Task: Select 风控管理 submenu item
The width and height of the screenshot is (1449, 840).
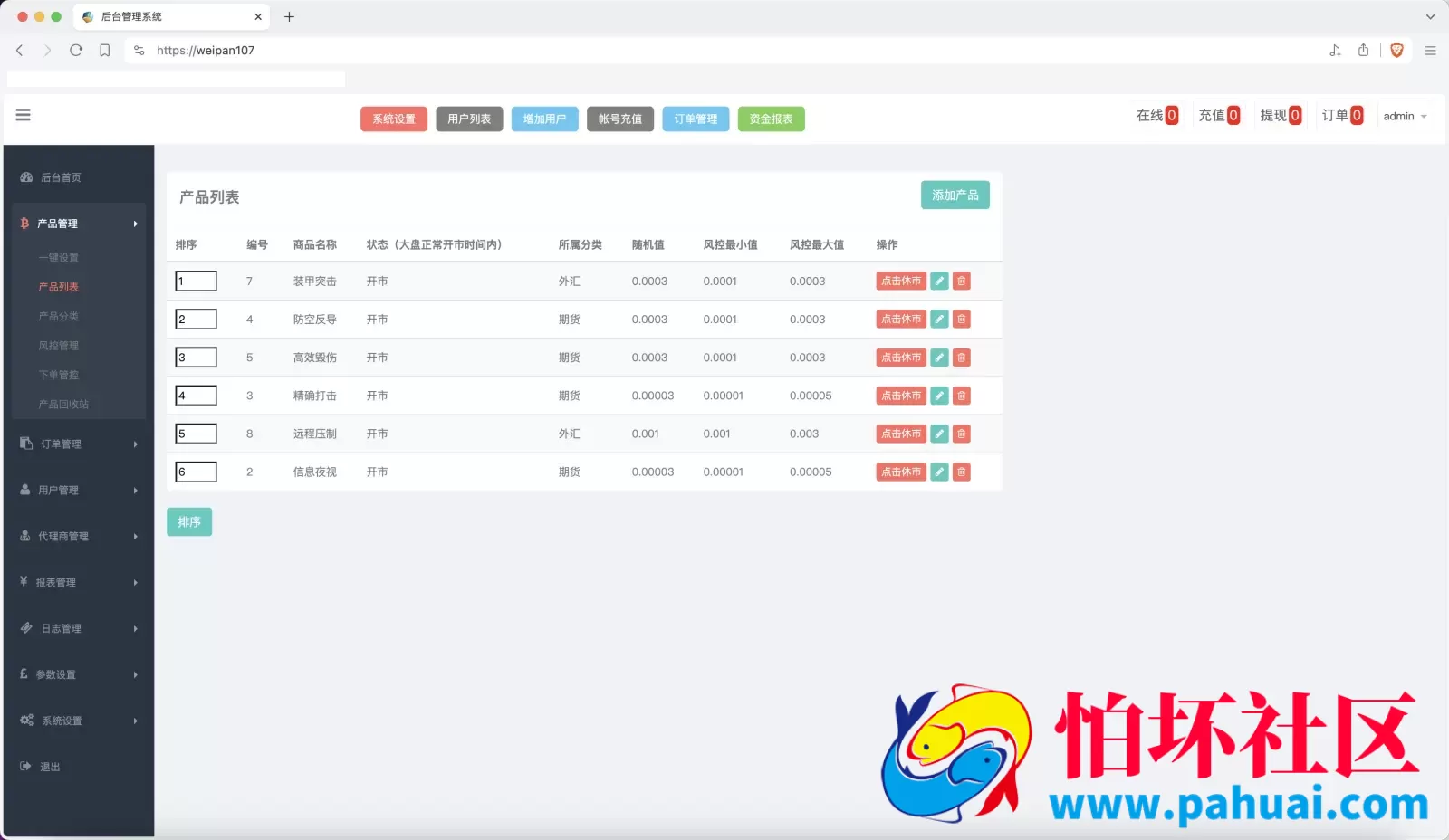Action: click(x=59, y=346)
